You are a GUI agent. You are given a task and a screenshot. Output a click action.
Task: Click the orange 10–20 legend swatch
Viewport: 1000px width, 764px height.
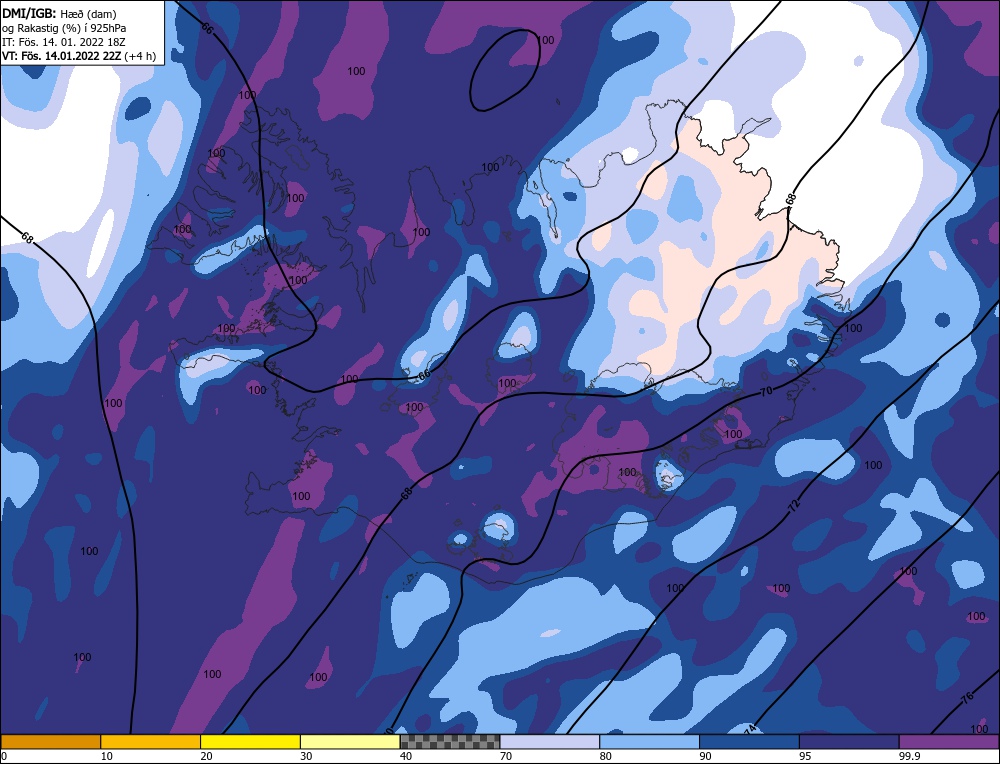[151, 741]
